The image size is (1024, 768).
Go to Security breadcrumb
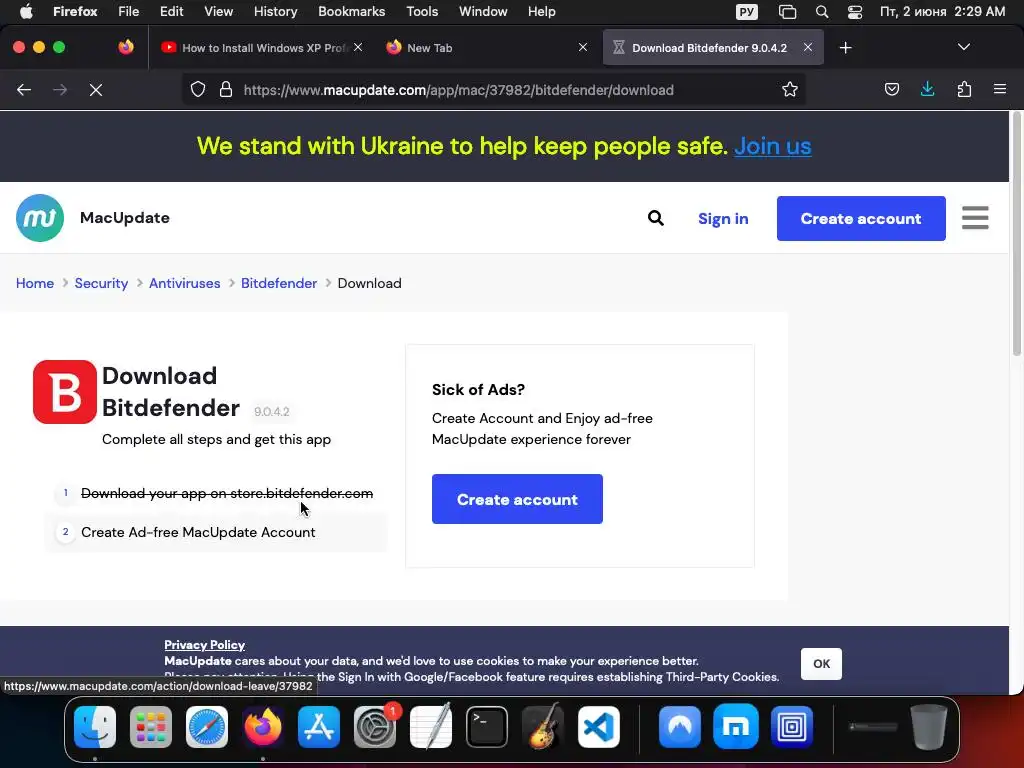tap(101, 283)
